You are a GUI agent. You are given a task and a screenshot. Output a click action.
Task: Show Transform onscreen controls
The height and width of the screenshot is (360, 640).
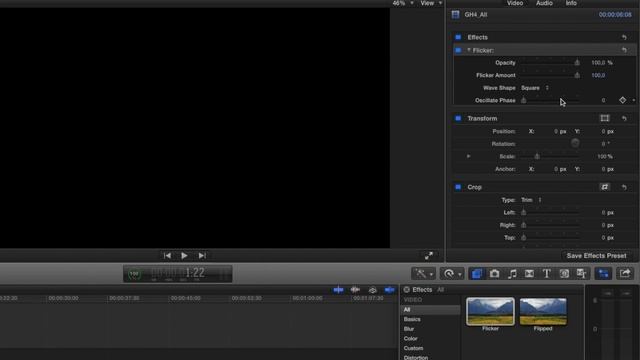click(x=605, y=118)
